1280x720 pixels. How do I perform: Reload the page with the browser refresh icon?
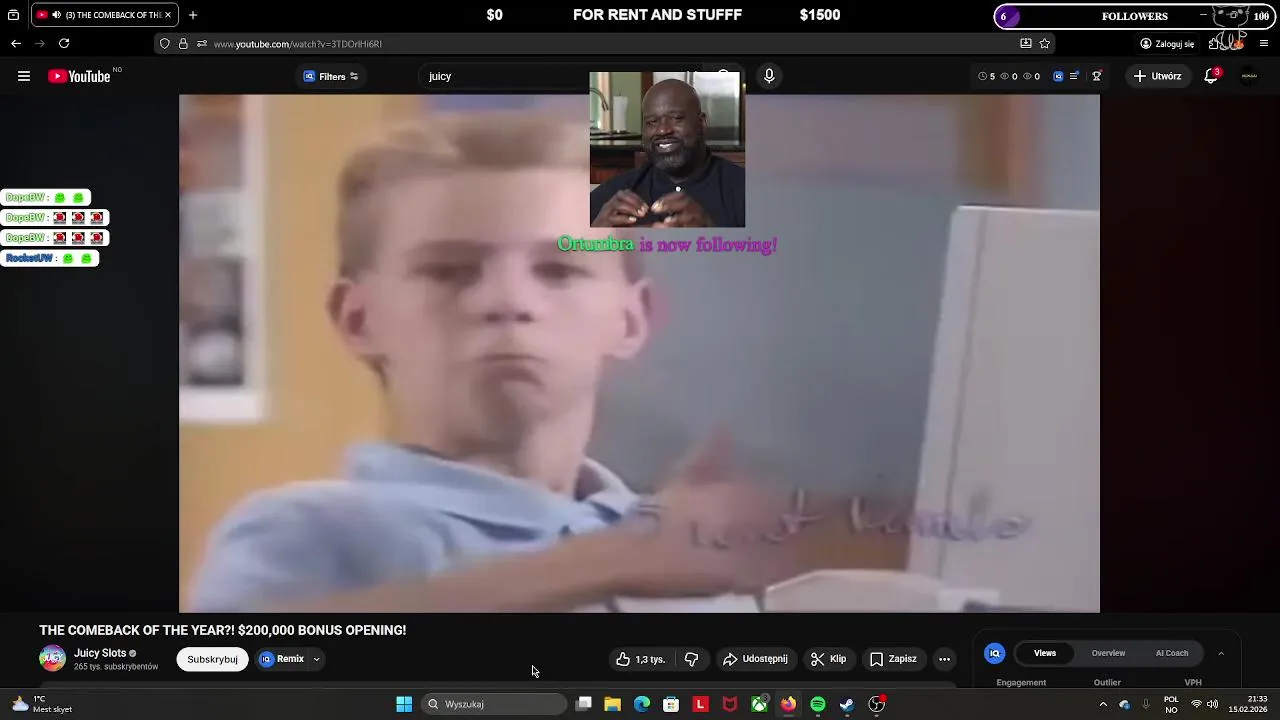pos(64,44)
